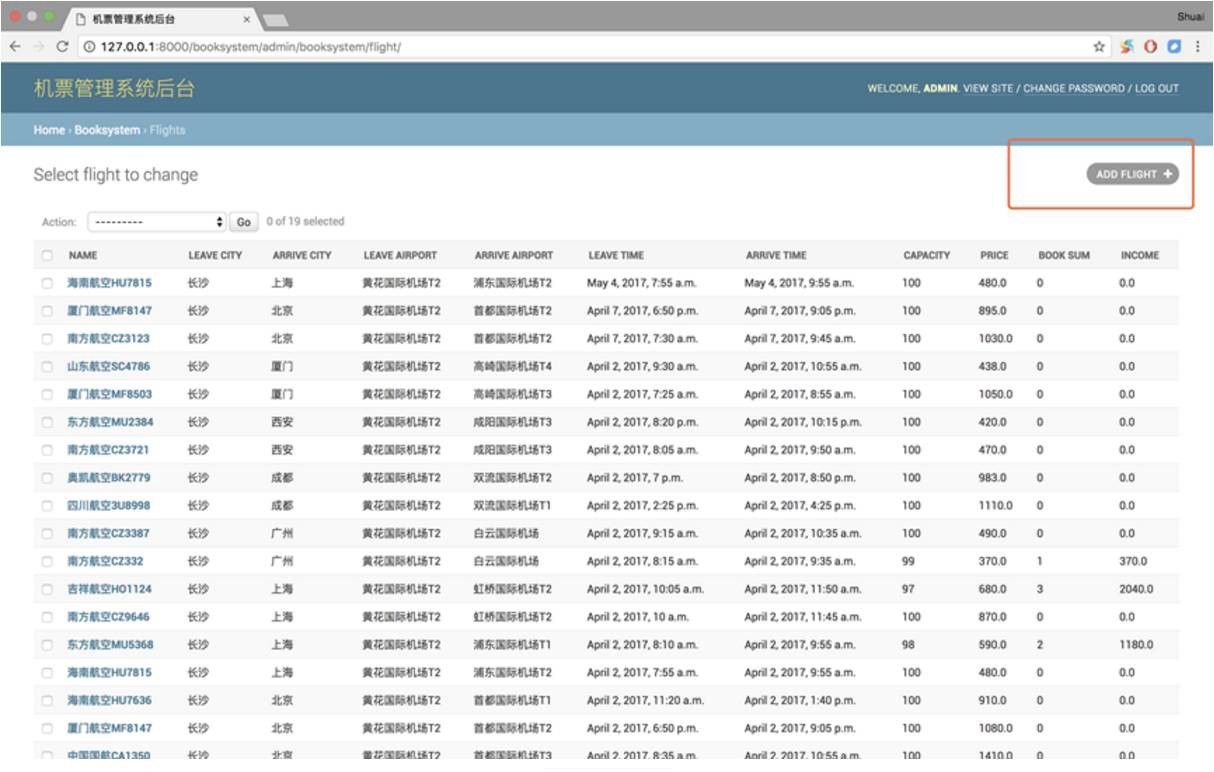Click the browser forward arrow
Image resolution: width=1214 pixels, height=772 pixels.
[x=38, y=47]
